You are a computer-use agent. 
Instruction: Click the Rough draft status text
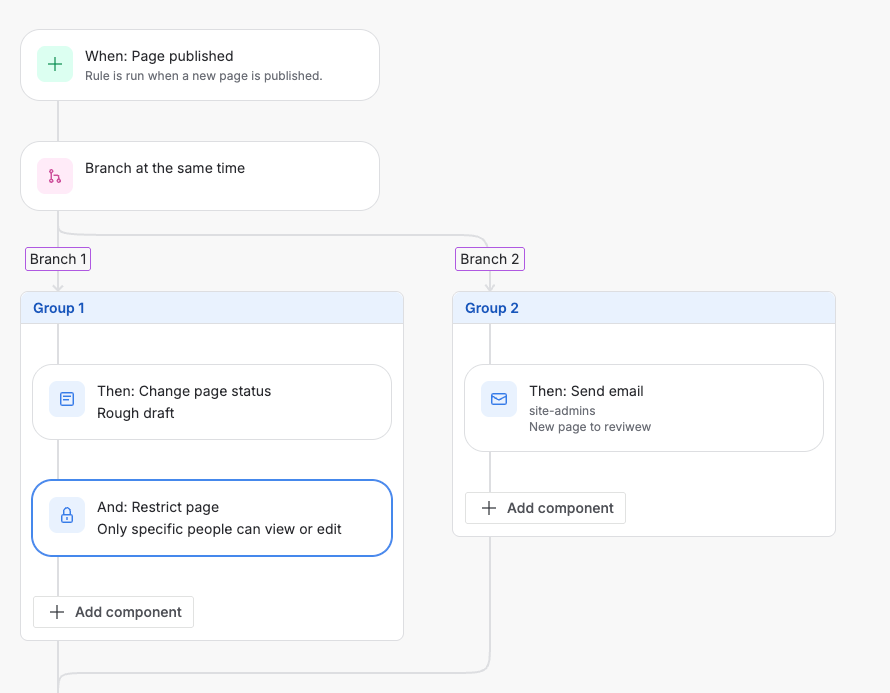point(136,413)
